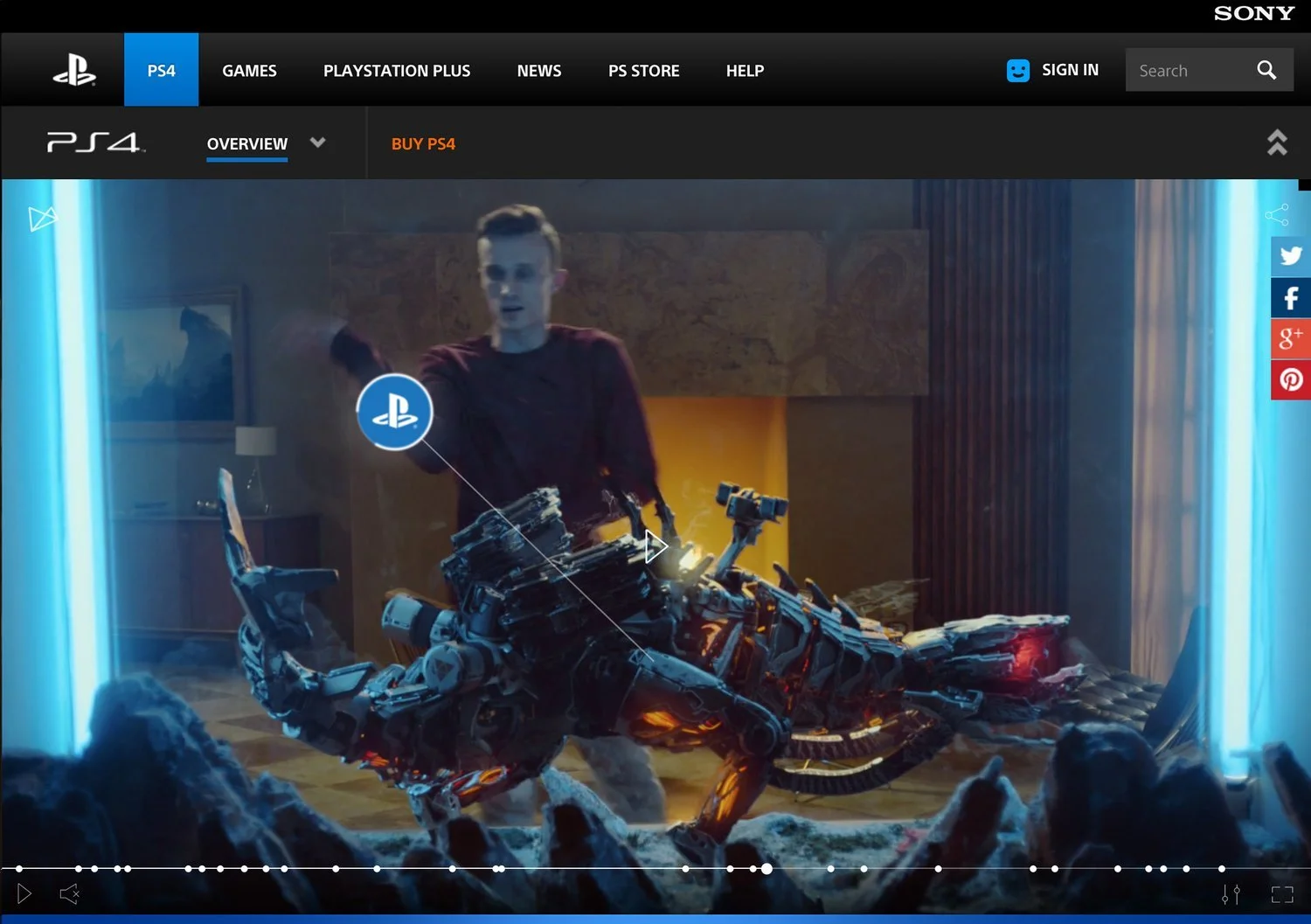
Task: Click the last marker on the timeline
Action: tap(1222, 868)
